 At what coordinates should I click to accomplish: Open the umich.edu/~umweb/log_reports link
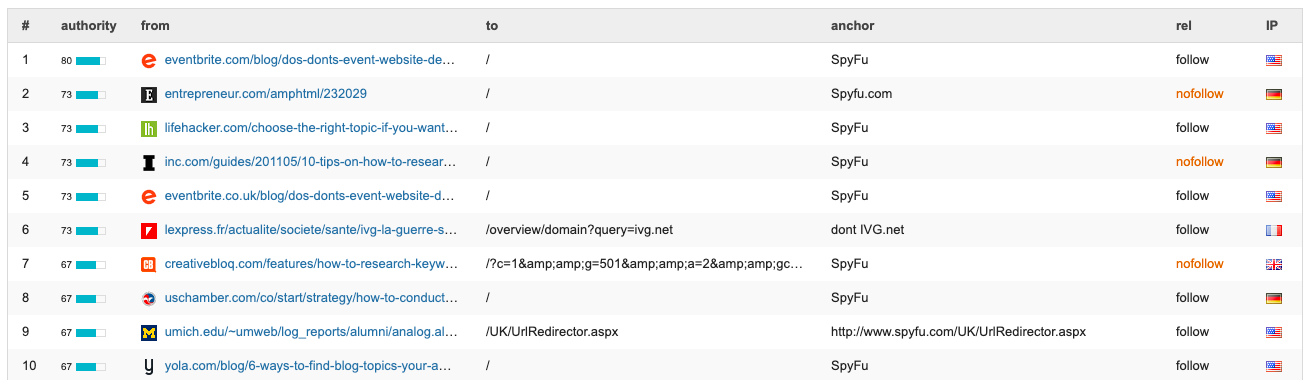tap(311, 332)
